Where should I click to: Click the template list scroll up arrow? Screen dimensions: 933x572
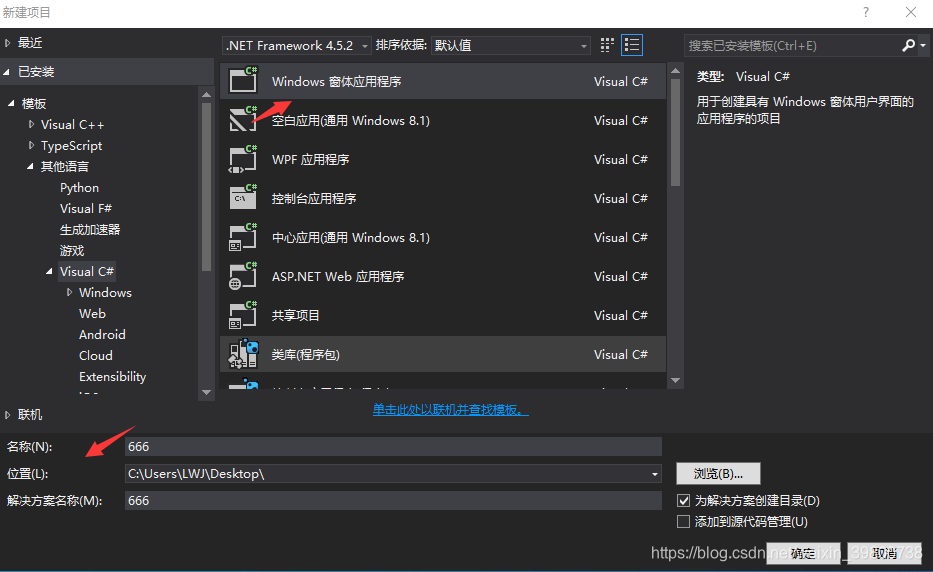[675, 71]
